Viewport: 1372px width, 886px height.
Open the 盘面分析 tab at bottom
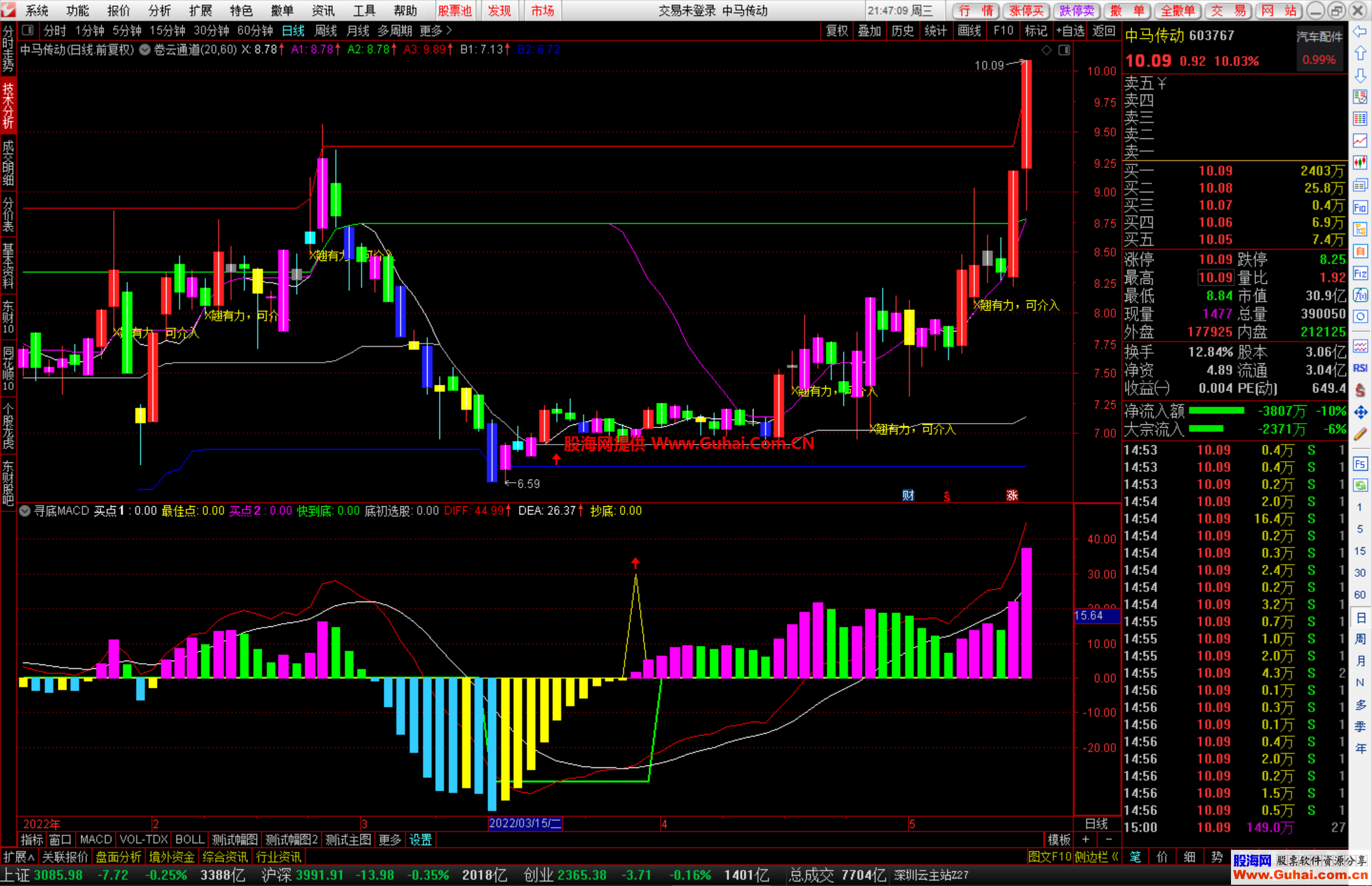point(119,857)
